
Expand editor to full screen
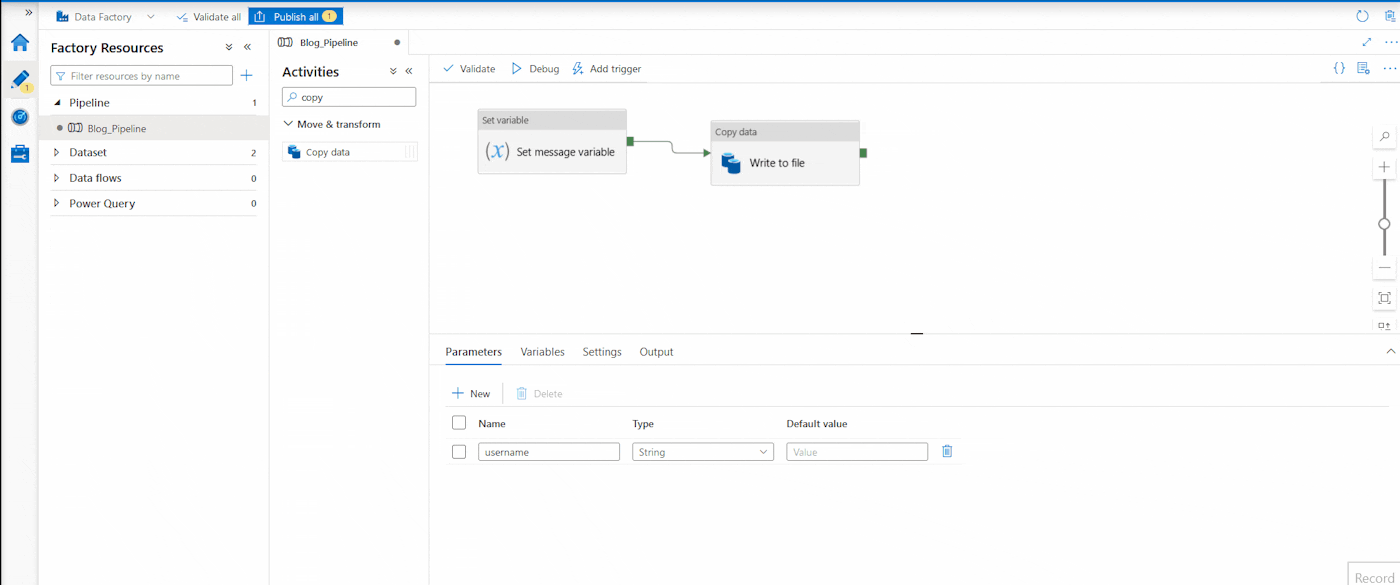(1367, 42)
